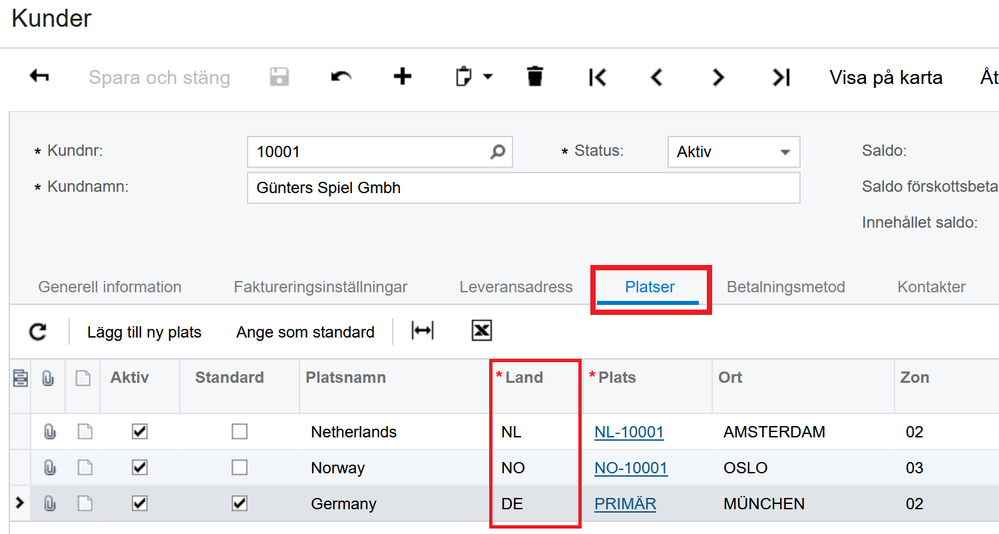This screenshot has width=999, height=534.
Task: Open the Status dropdown
Action: click(784, 152)
